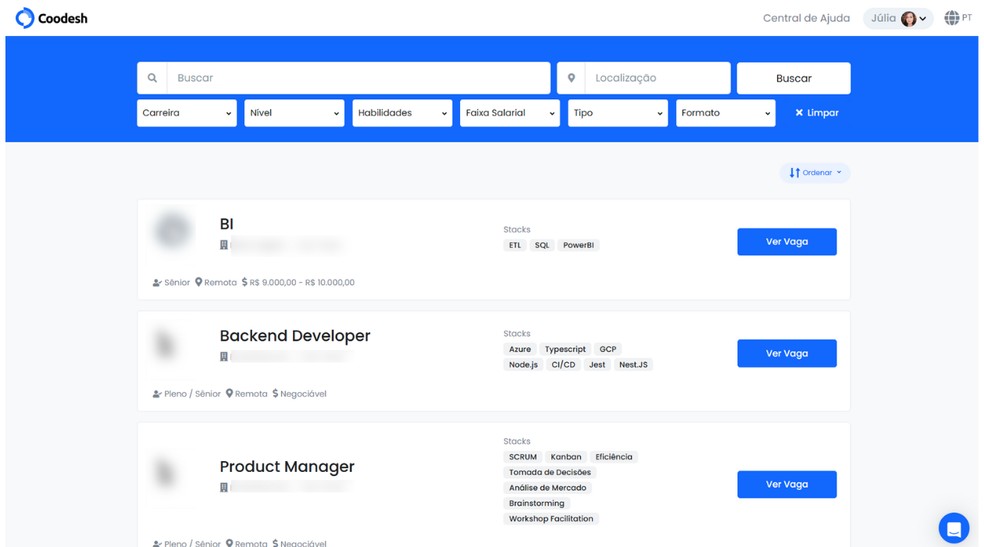
Task: Click the GCP stack tag
Action: coord(607,349)
